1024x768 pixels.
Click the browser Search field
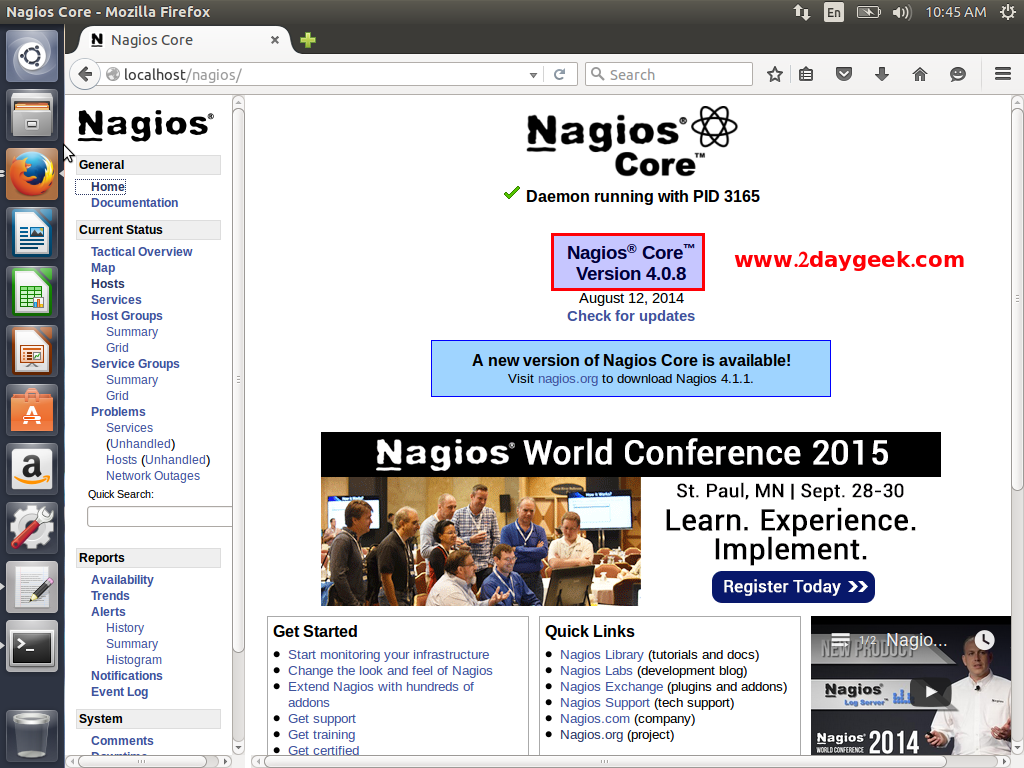[x=669, y=74]
